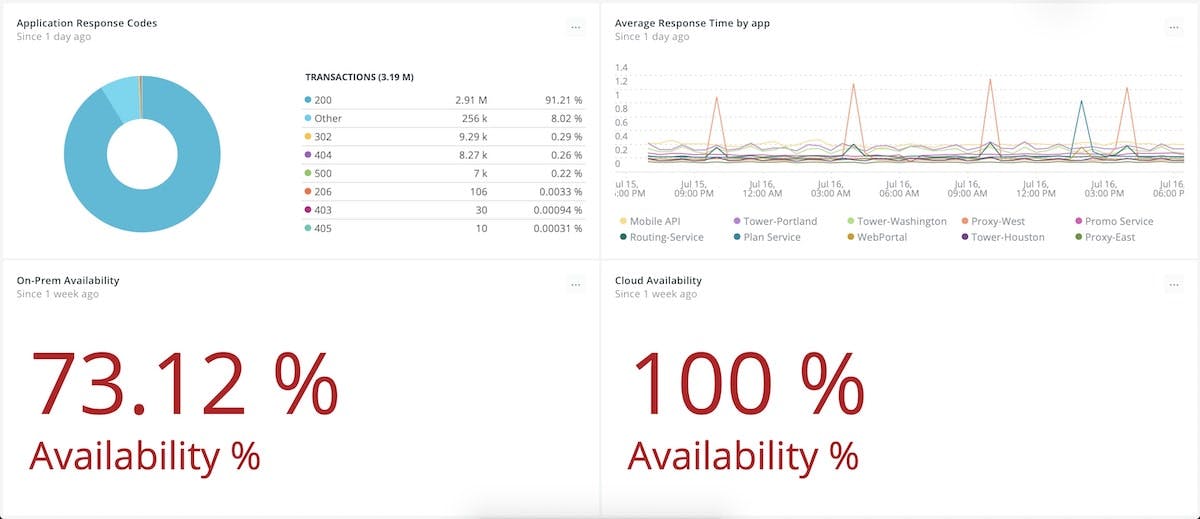Toggle WebPortal series in legend
Image resolution: width=1200 pixels, height=519 pixels.
877,237
